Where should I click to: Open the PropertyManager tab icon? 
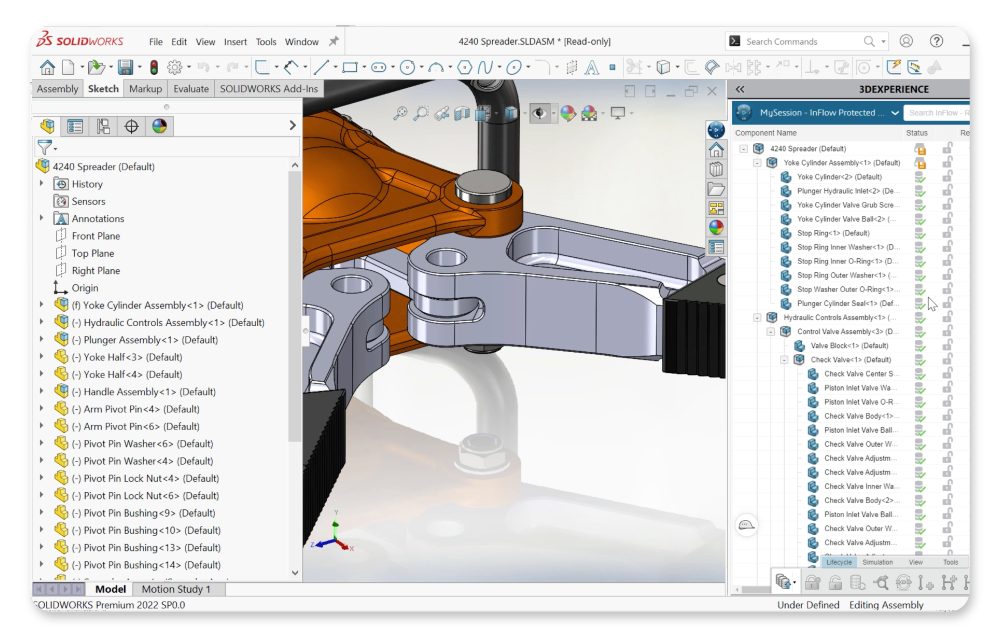[x=75, y=126]
